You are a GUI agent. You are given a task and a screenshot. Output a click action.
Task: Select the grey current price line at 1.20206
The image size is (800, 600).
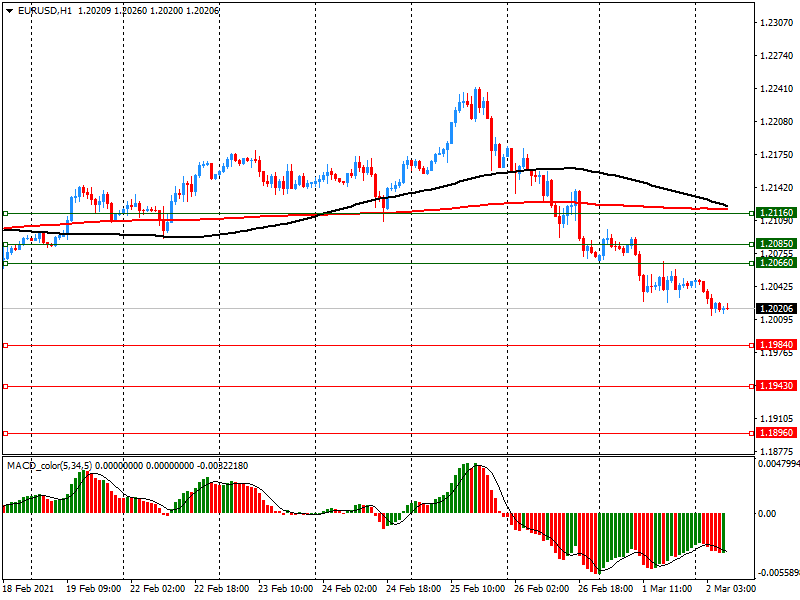click(x=378, y=308)
